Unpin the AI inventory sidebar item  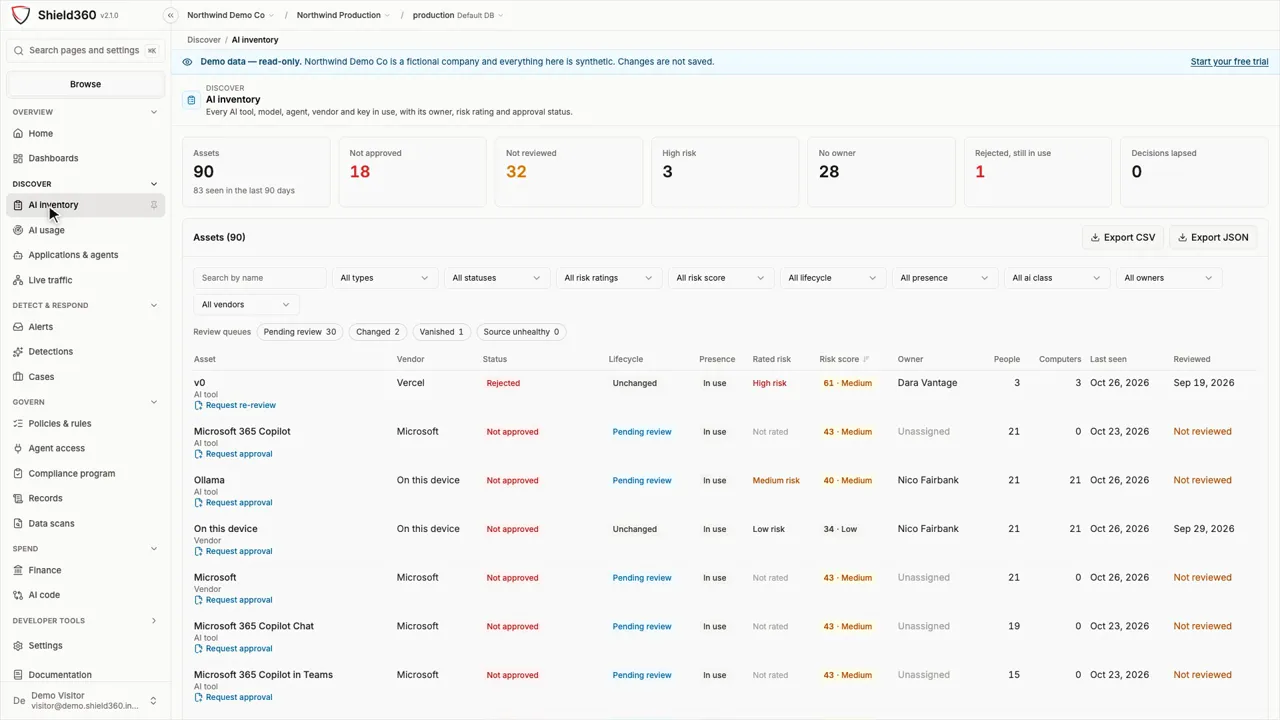tap(154, 205)
